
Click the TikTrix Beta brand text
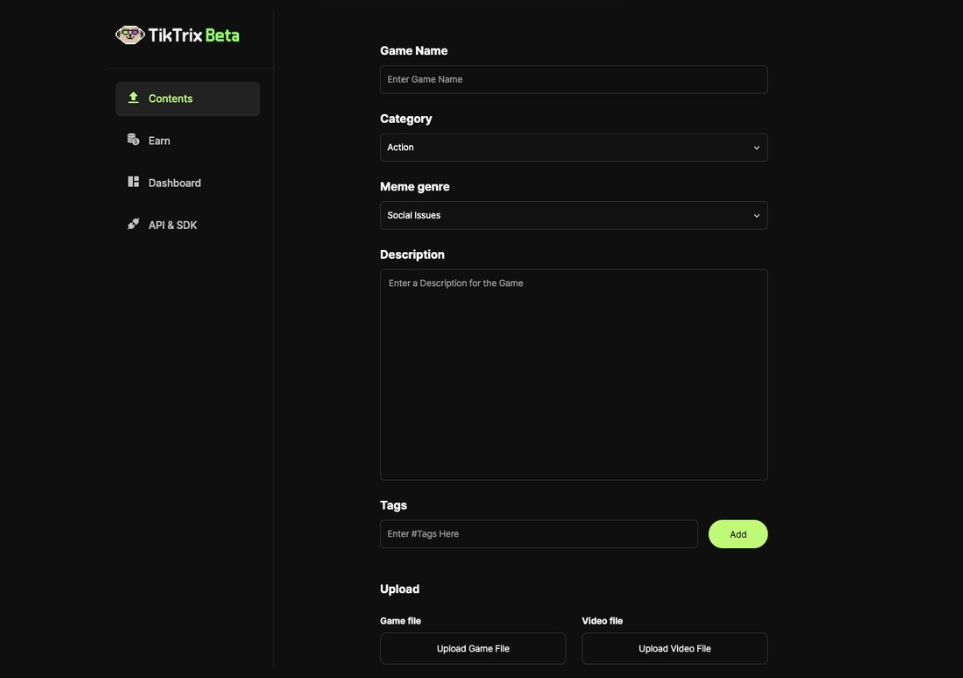(194, 35)
